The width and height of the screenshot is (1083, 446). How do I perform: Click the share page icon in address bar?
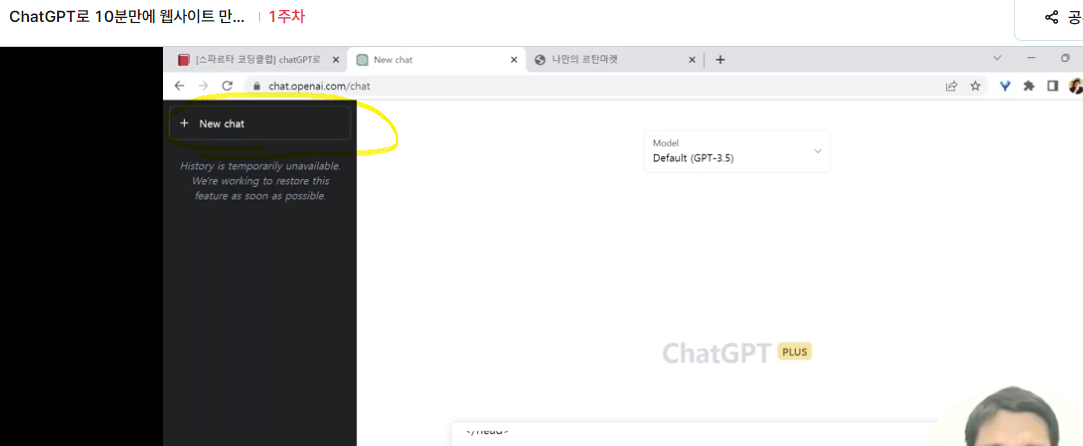coord(952,86)
